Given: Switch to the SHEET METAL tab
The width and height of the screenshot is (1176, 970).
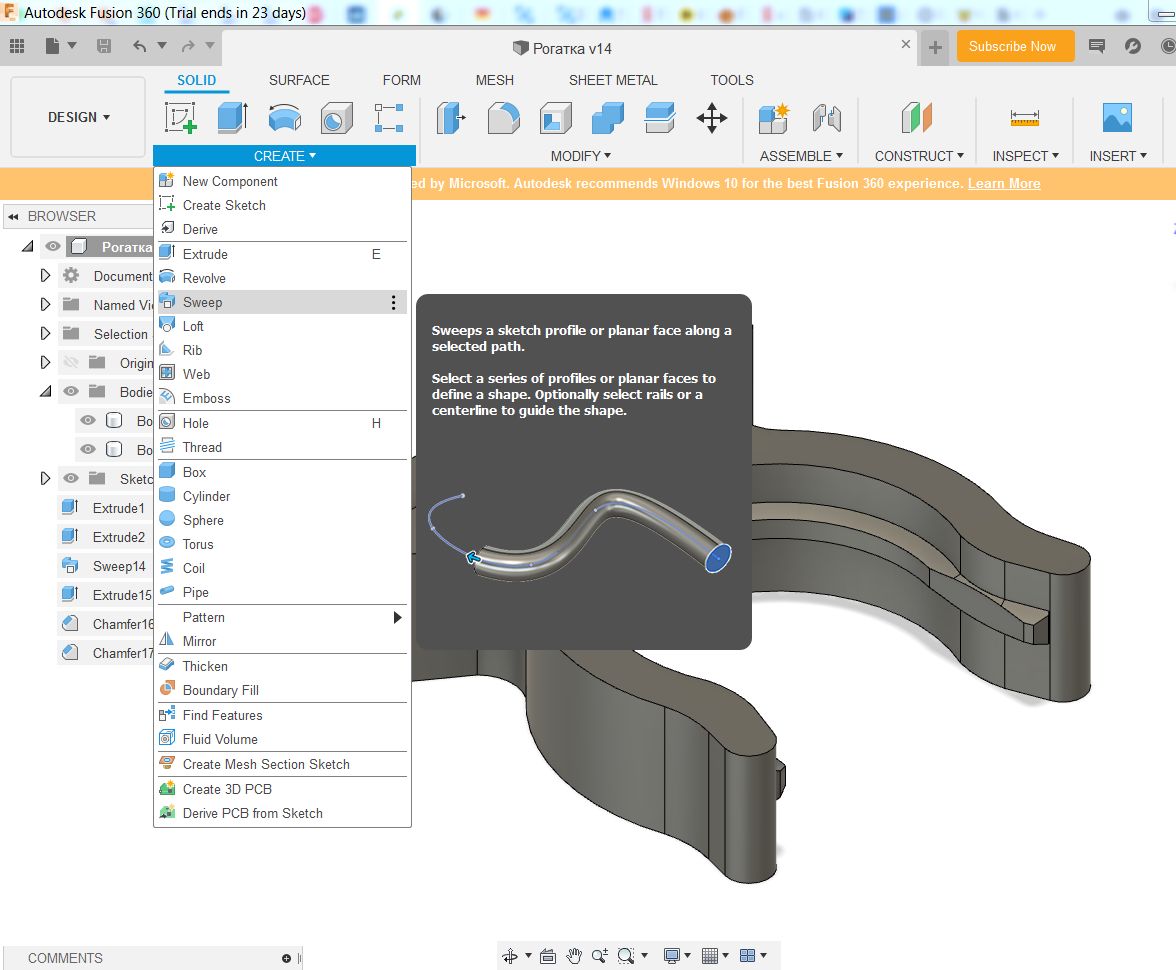Looking at the screenshot, I should click(x=613, y=80).
